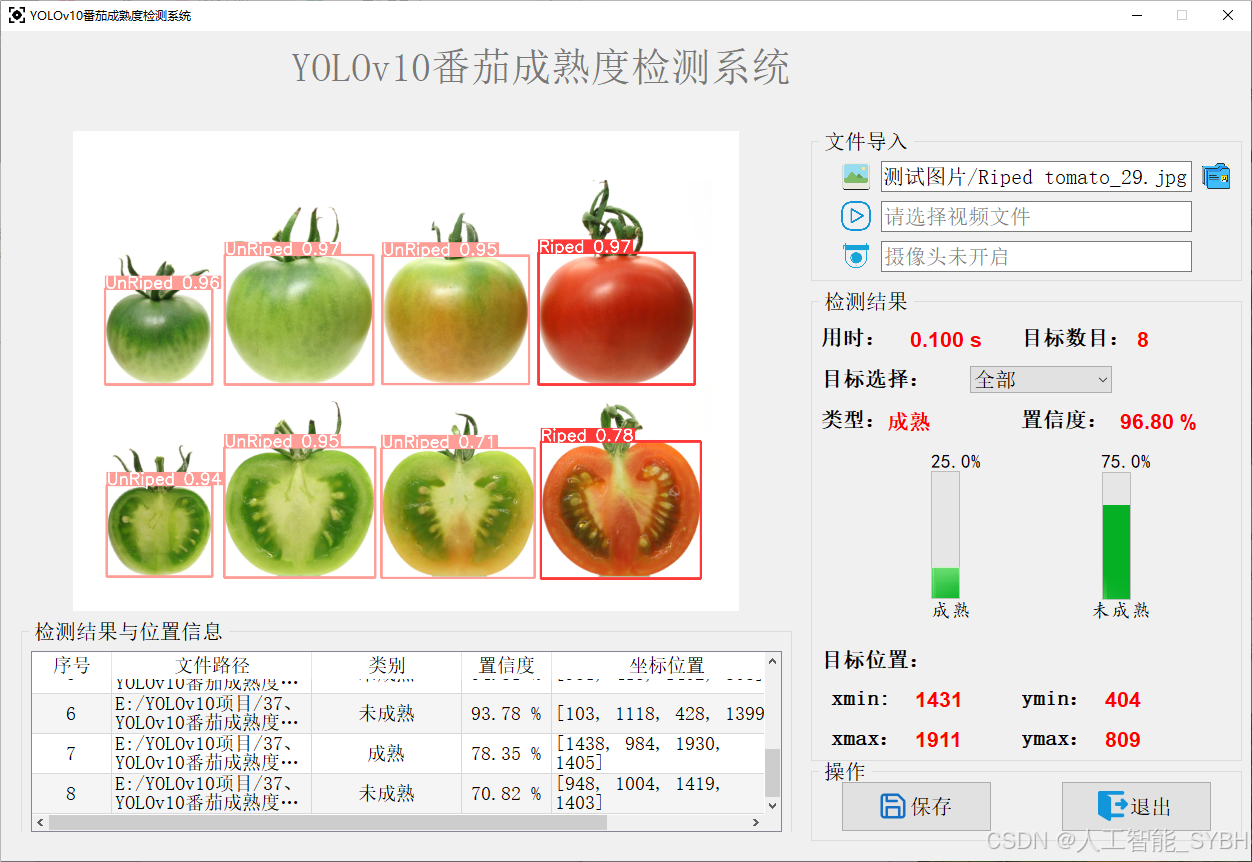Click the 置信度 column header
This screenshot has width=1252, height=862.
pyautogui.click(x=507, y=665)
